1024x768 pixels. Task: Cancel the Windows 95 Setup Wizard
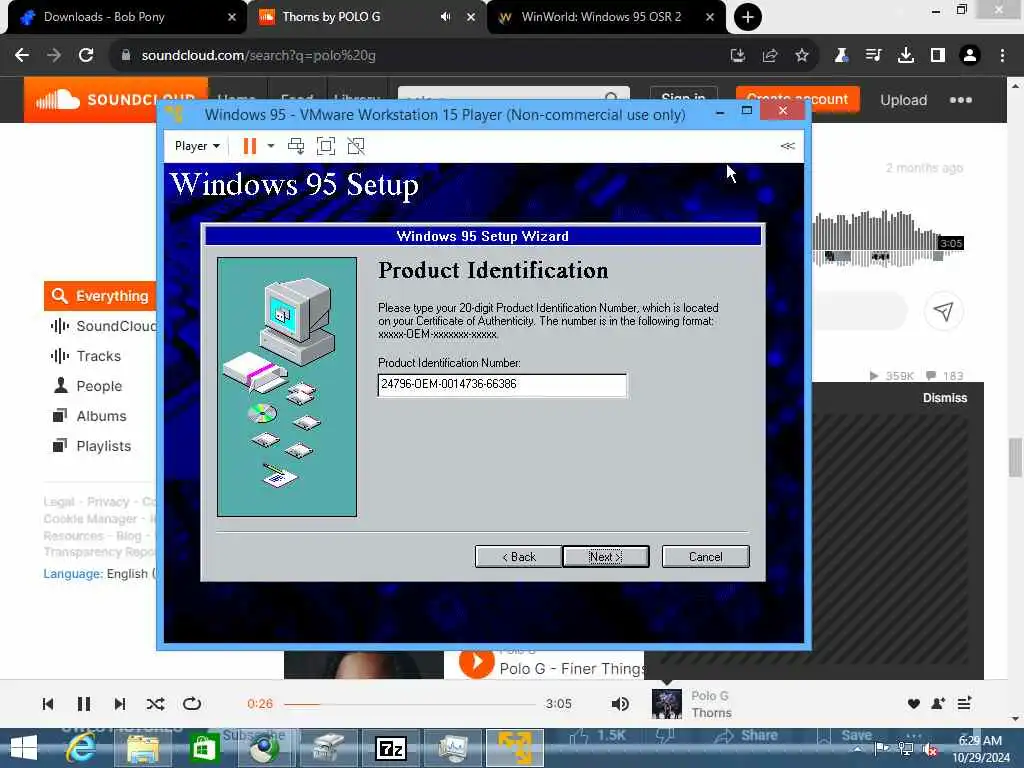(x=705, y=556)
